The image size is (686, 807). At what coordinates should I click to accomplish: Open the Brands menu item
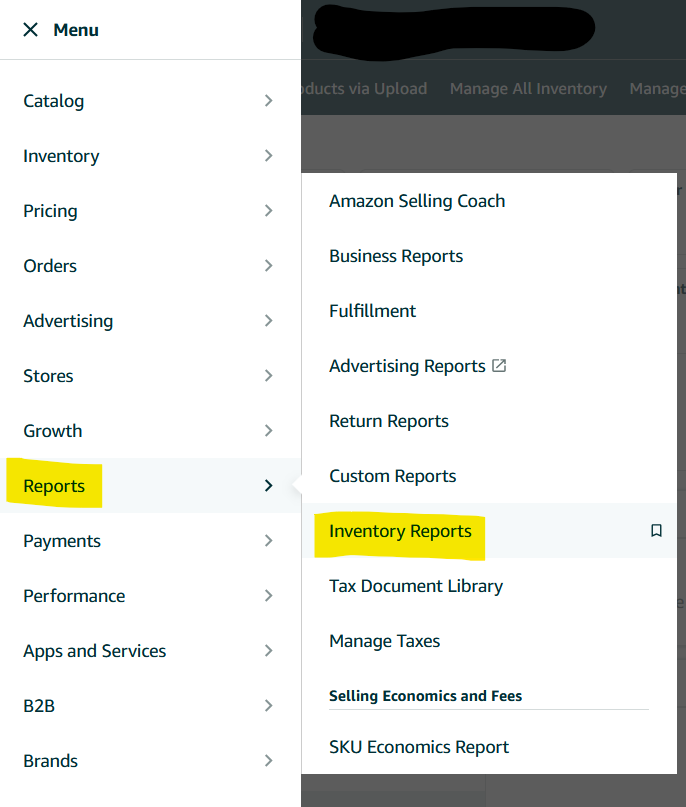point(50,761)
